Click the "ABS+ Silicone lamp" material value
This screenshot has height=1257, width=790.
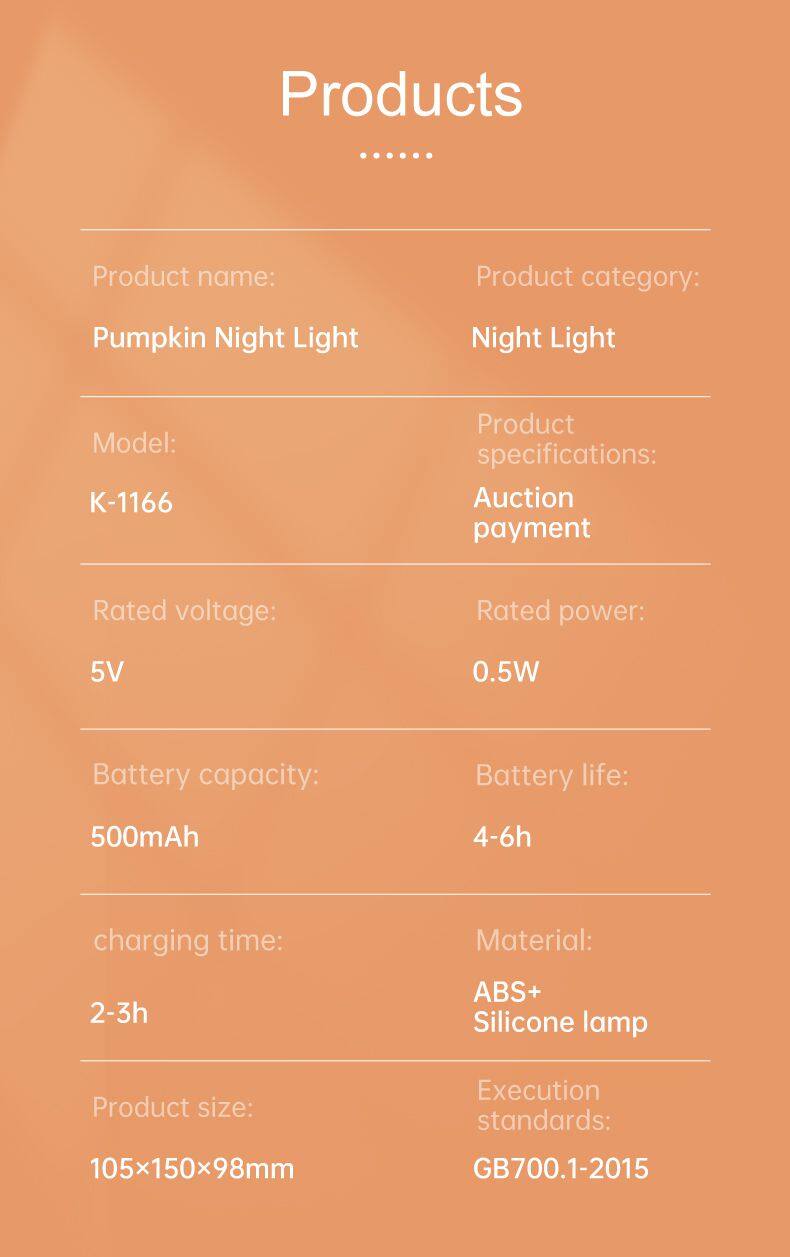[x=560, y=1007]
